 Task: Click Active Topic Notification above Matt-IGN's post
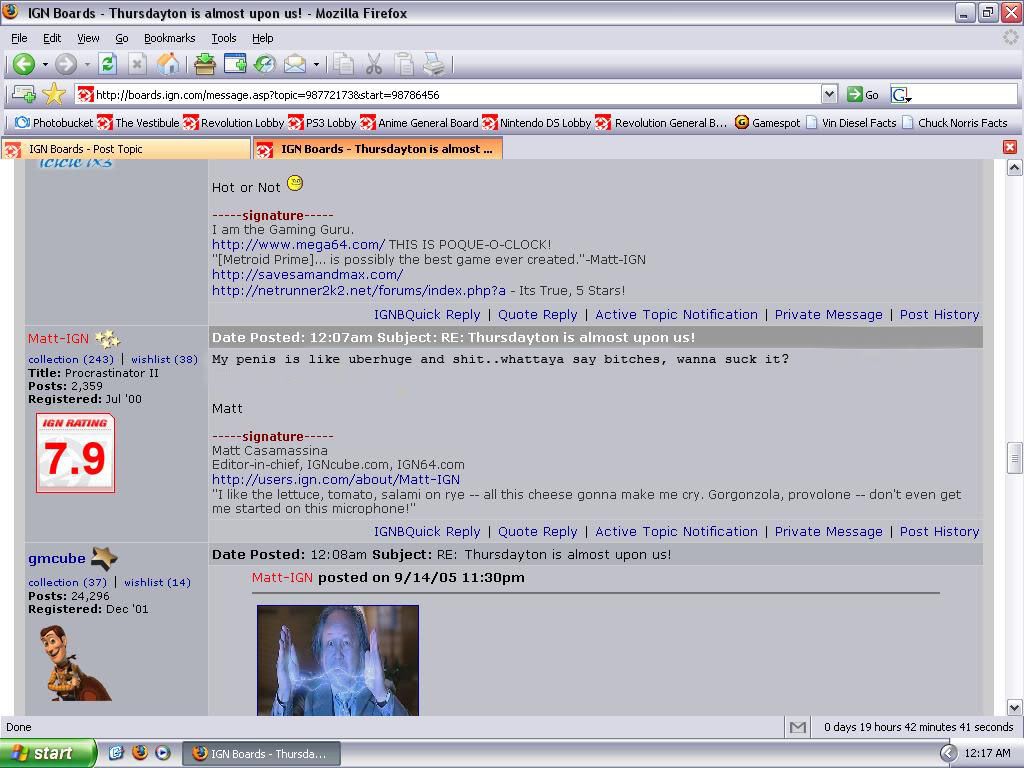pyautogui.click(x=676, y=314)
